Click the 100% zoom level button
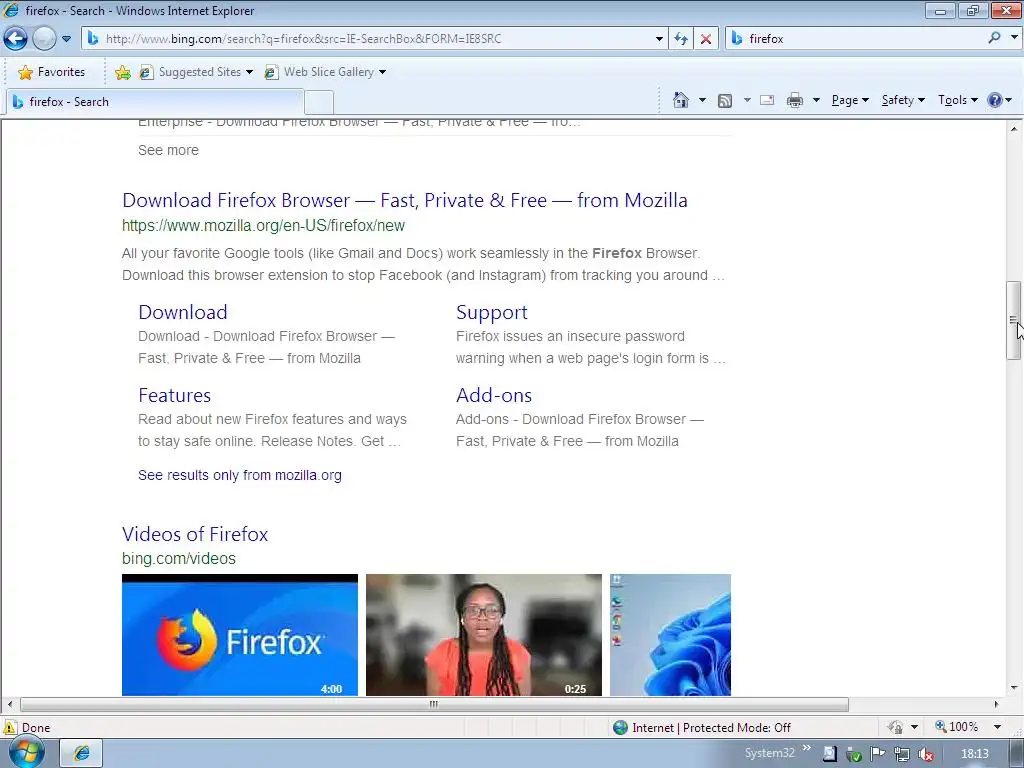The height and width of the screenshot is (768, 1024). coord(957,727)
